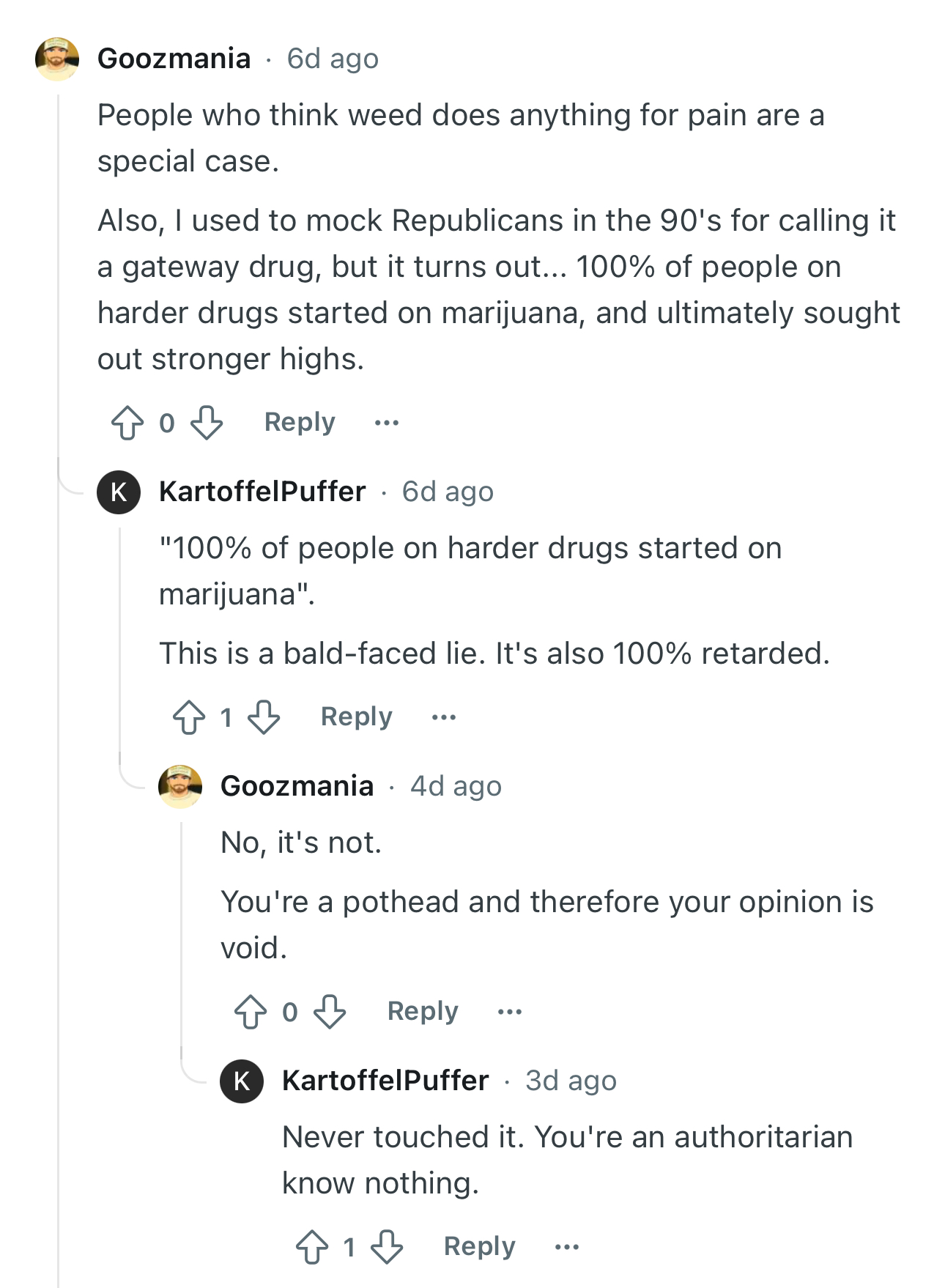Open more options on Goozmania's first comment
The height and width of the screenshot is (1288, 945).
pyautogui.click(x=387, y=423)
